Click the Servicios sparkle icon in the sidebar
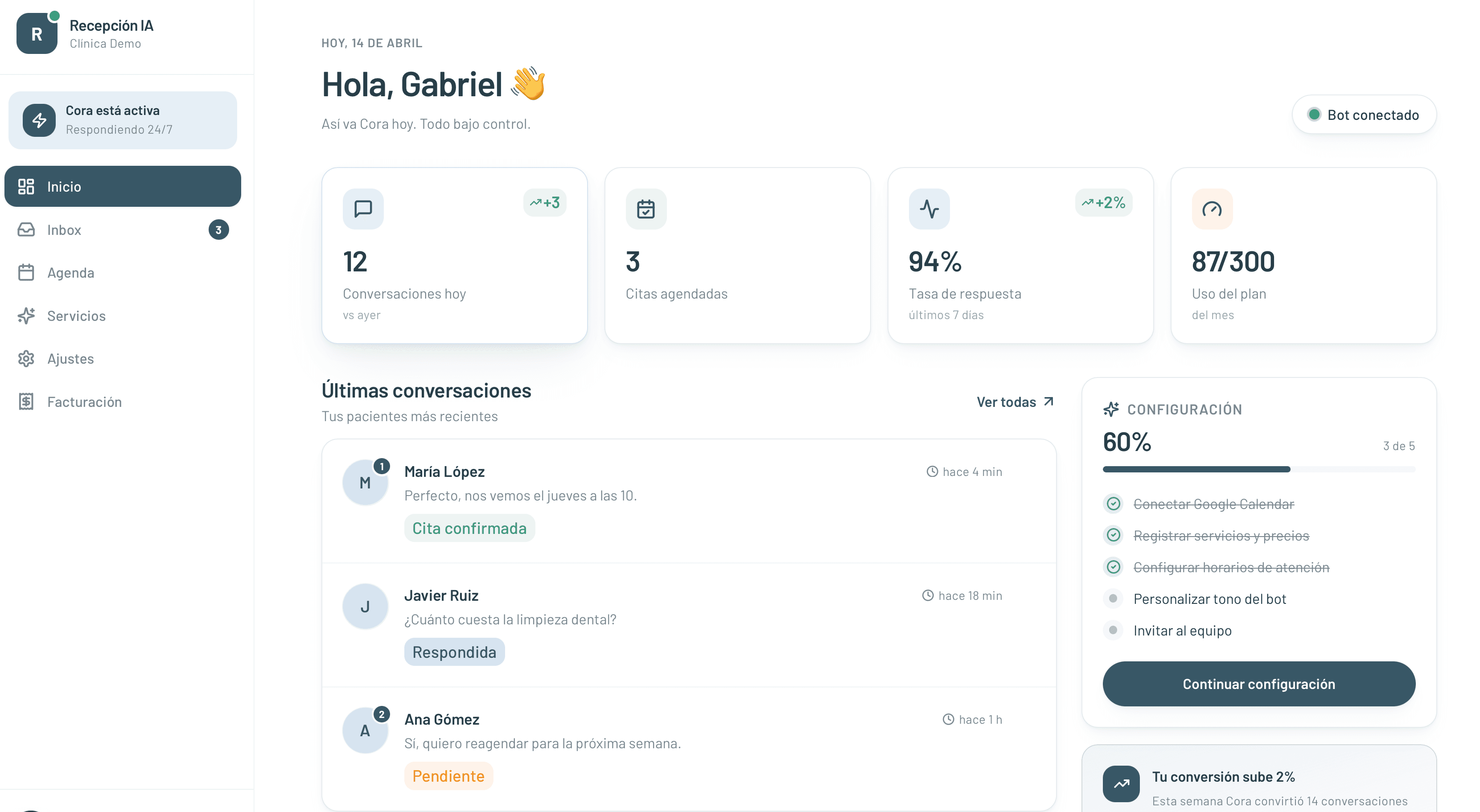This screenshot has width=1480, height=812. coord(26,316)
